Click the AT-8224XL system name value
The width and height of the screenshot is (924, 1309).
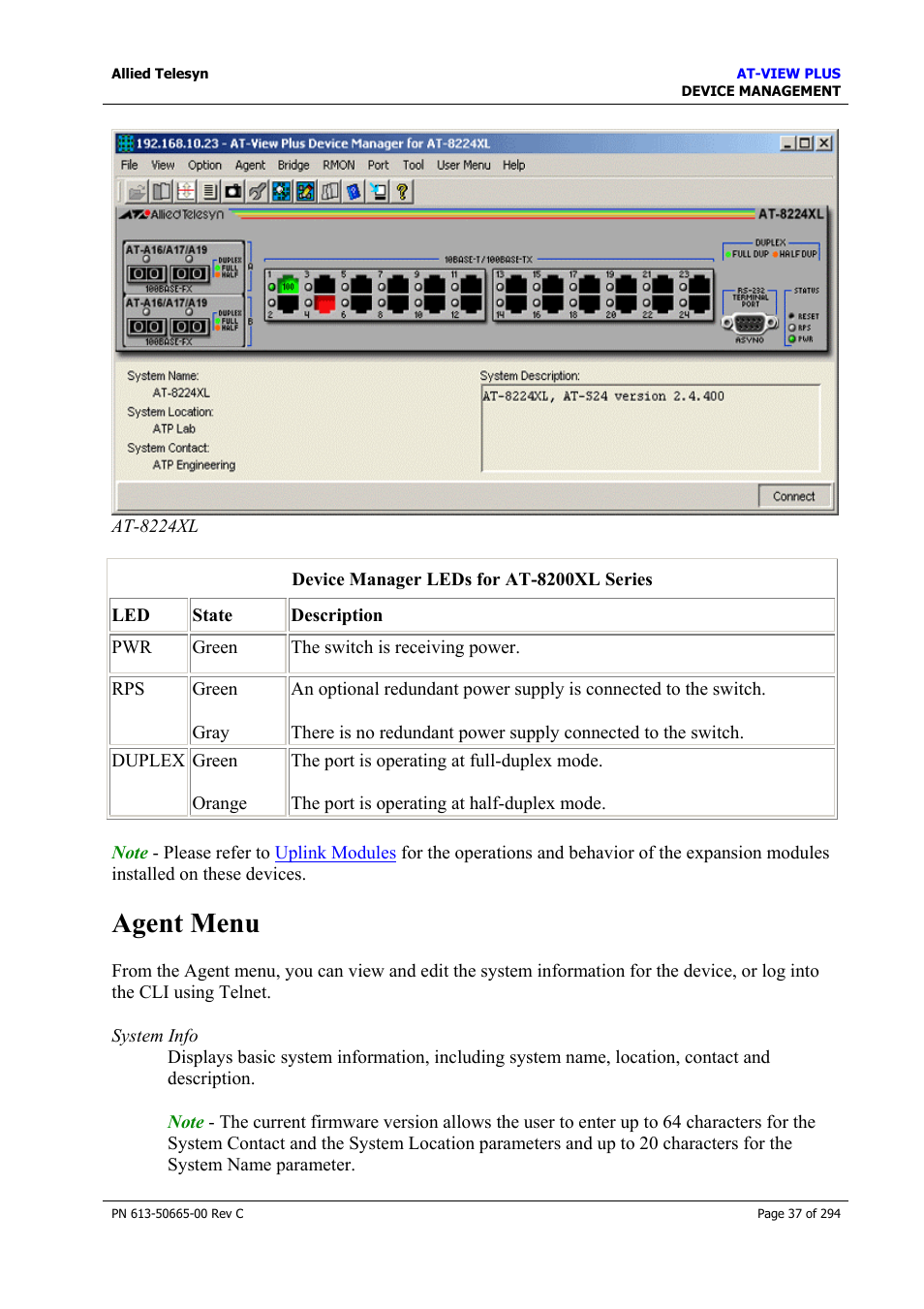point(181,393)
